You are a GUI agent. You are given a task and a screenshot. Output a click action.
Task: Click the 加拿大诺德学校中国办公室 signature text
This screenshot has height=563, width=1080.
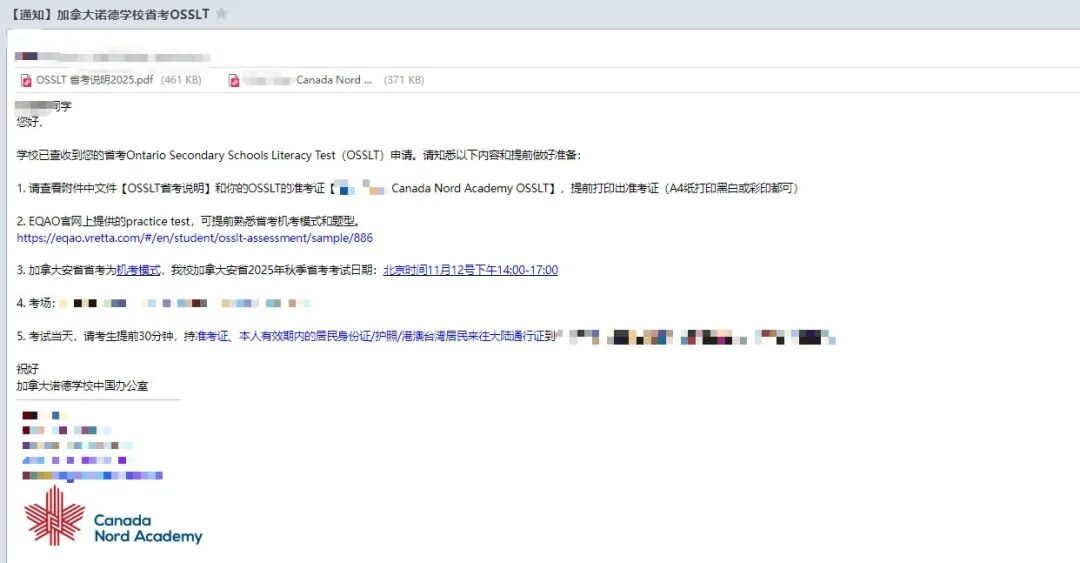pos(82,386)
